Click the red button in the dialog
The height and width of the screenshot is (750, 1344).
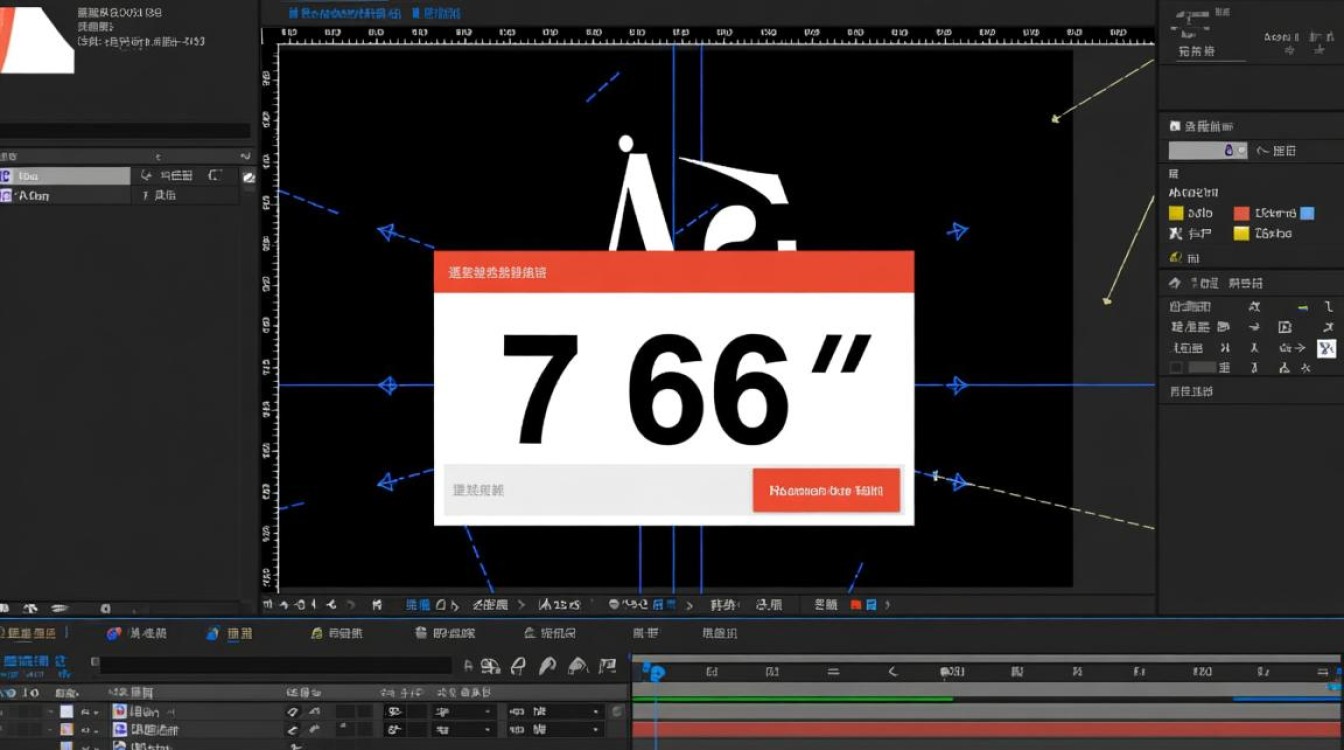coord(826,491)
